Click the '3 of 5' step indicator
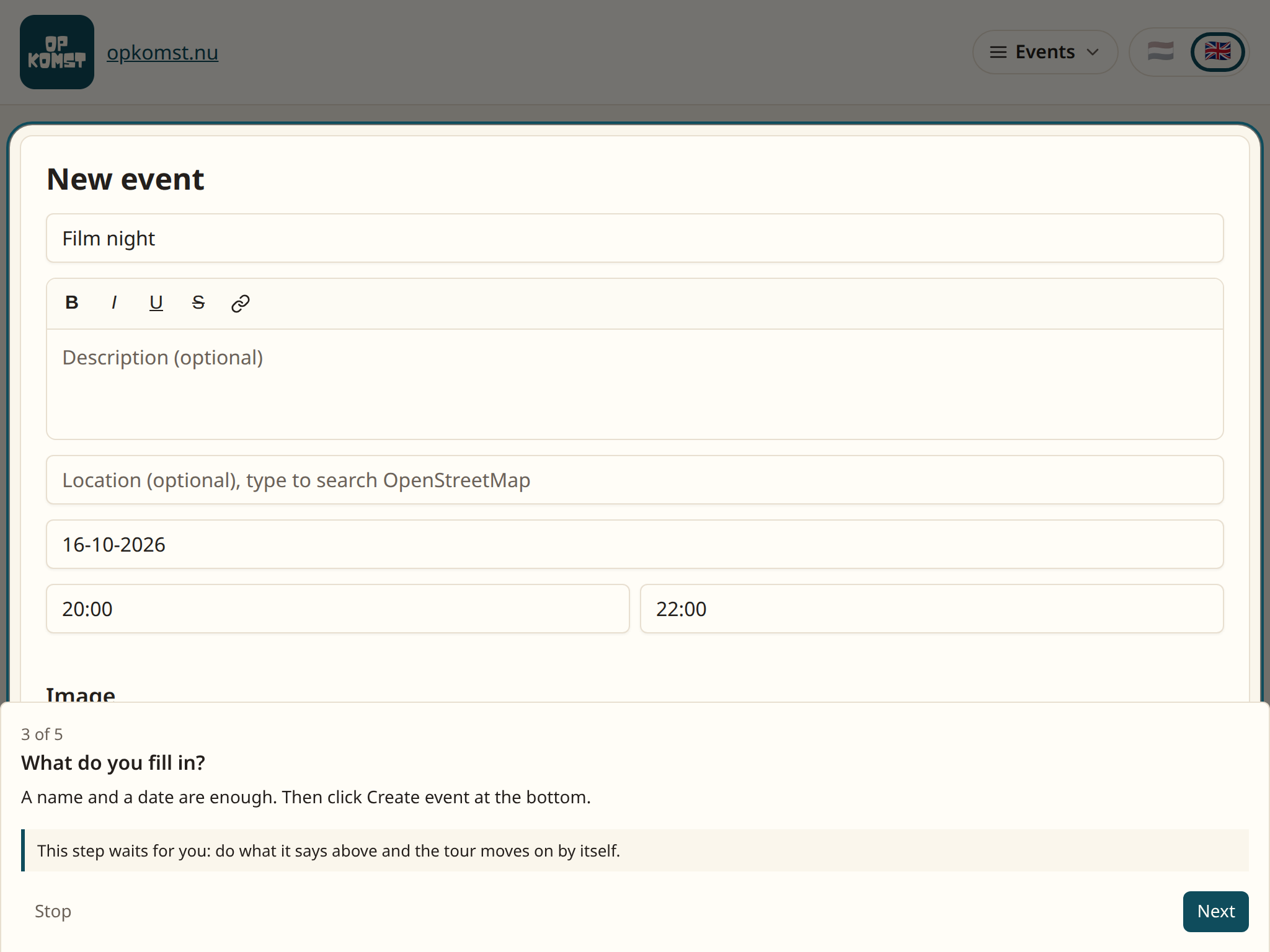 coord(42,734)
